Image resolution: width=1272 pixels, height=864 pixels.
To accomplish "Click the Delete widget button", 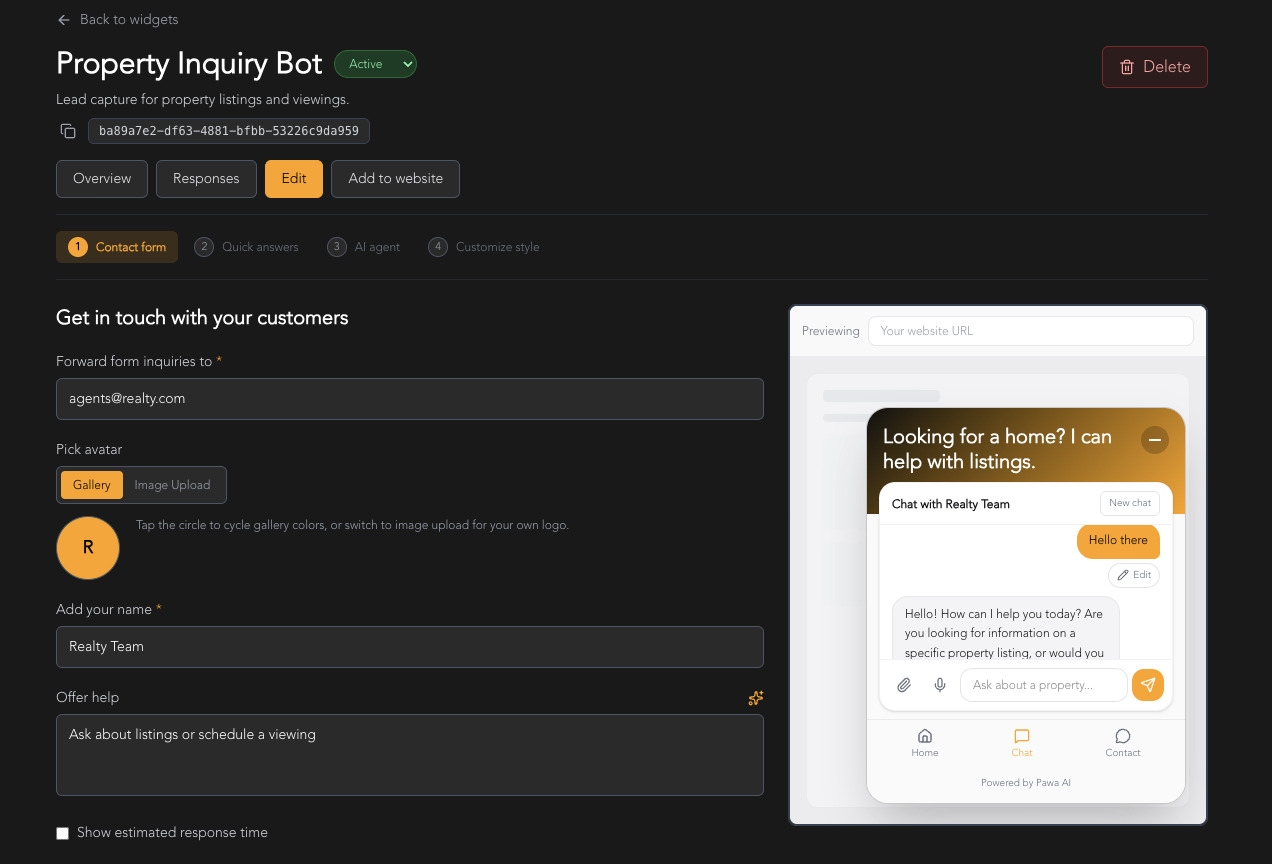I will coord(1155,67).
